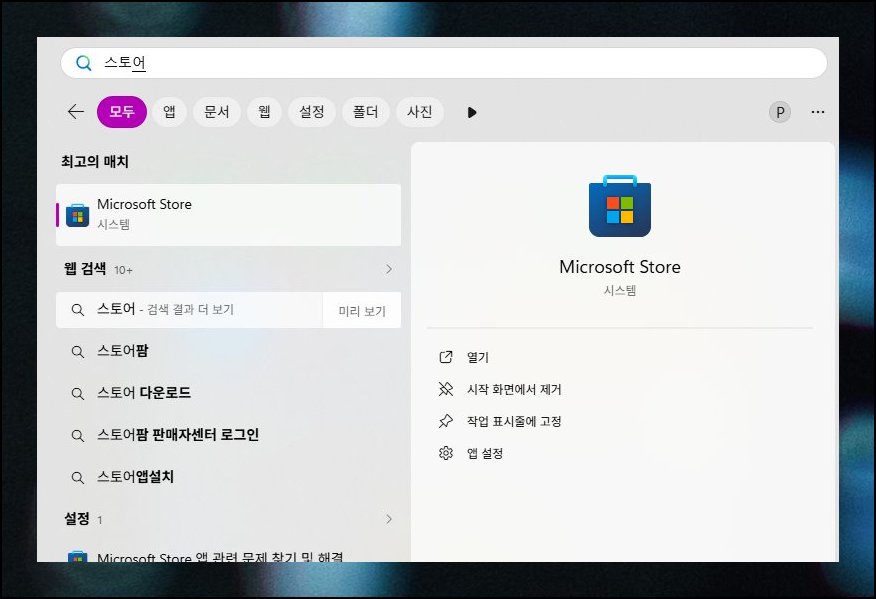Click Microsoft Store icon in best match
This screenshot has width=876, height=599.
[78, 215]
